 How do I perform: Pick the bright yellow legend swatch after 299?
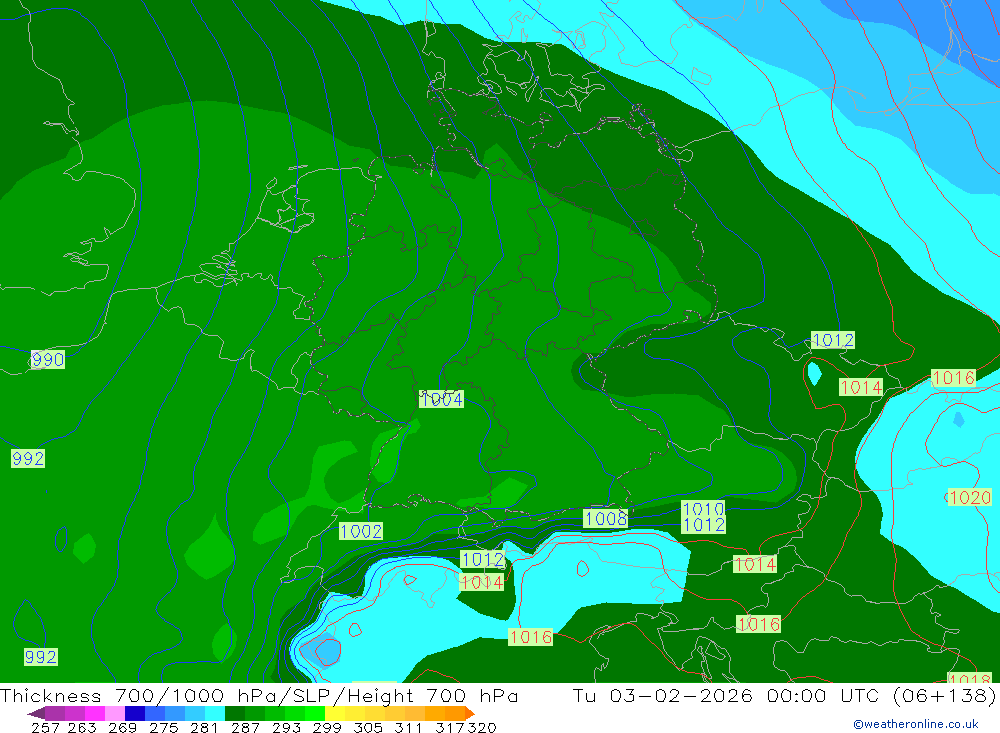335,713
